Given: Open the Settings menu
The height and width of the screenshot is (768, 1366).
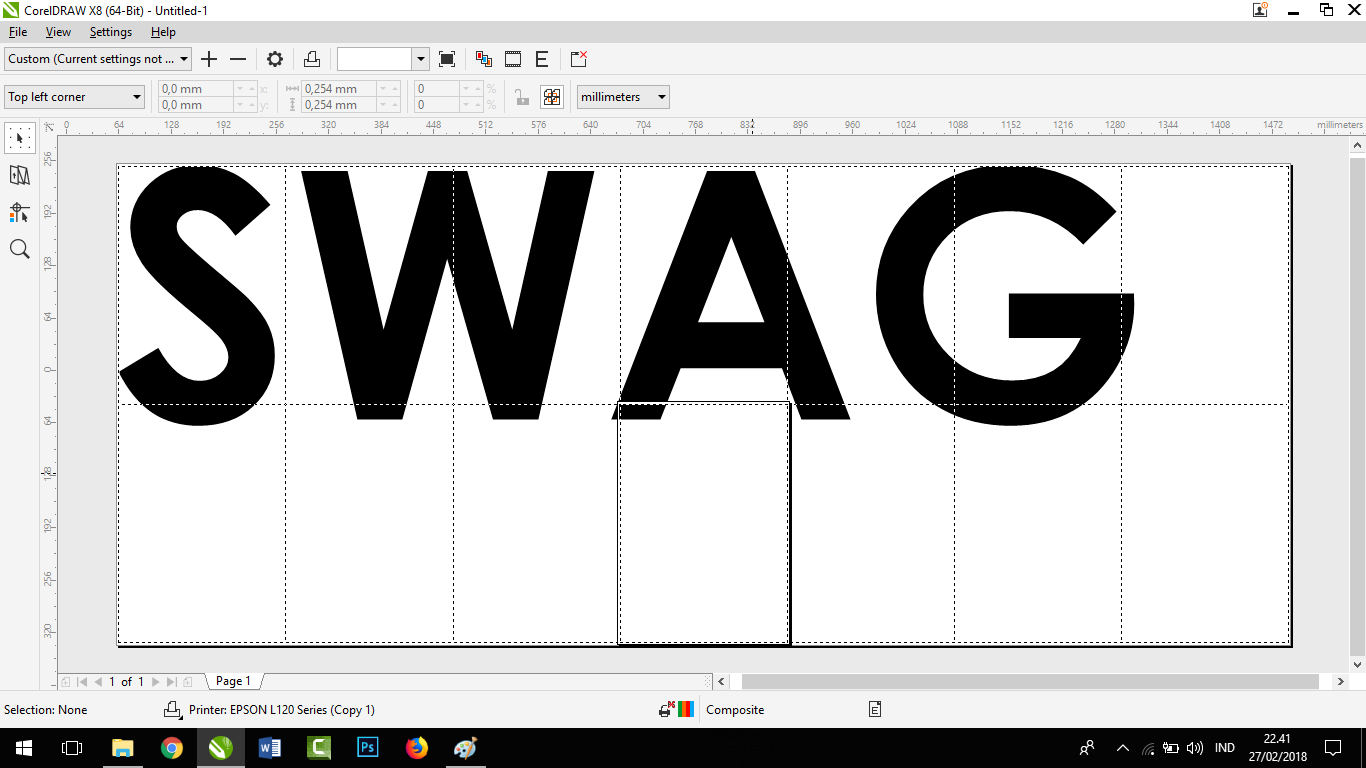Looking at the screenshot, I should click(110, 32).
